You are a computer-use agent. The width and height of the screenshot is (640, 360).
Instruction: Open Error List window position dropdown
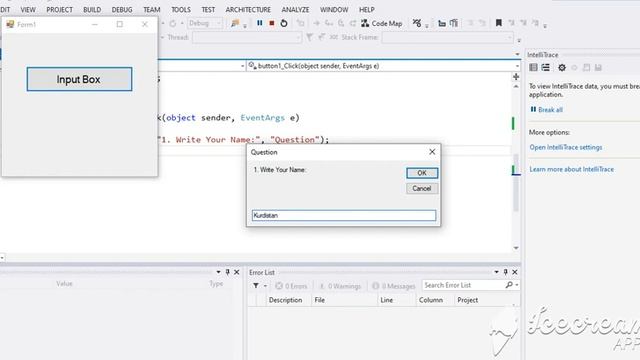[x=496, y=272]
